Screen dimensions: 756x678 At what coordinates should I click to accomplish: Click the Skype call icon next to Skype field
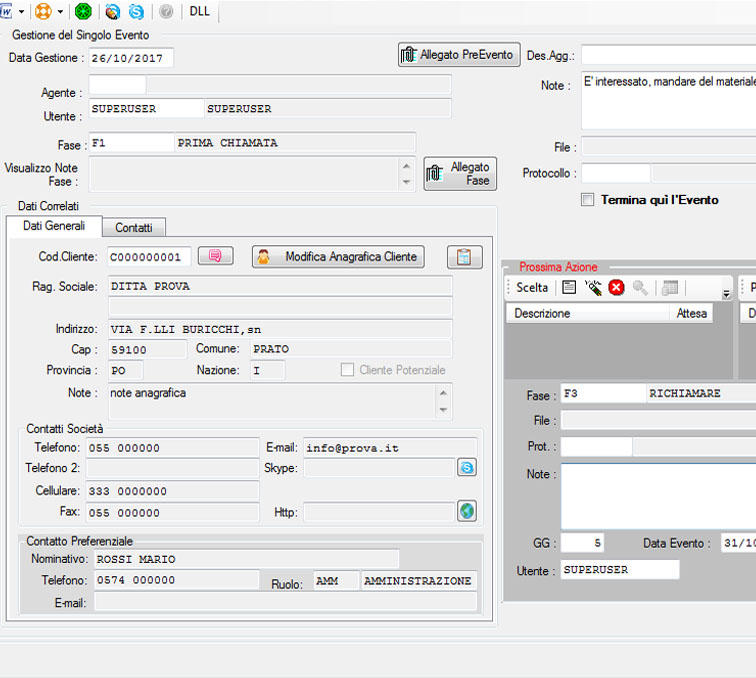pos(467,467)
